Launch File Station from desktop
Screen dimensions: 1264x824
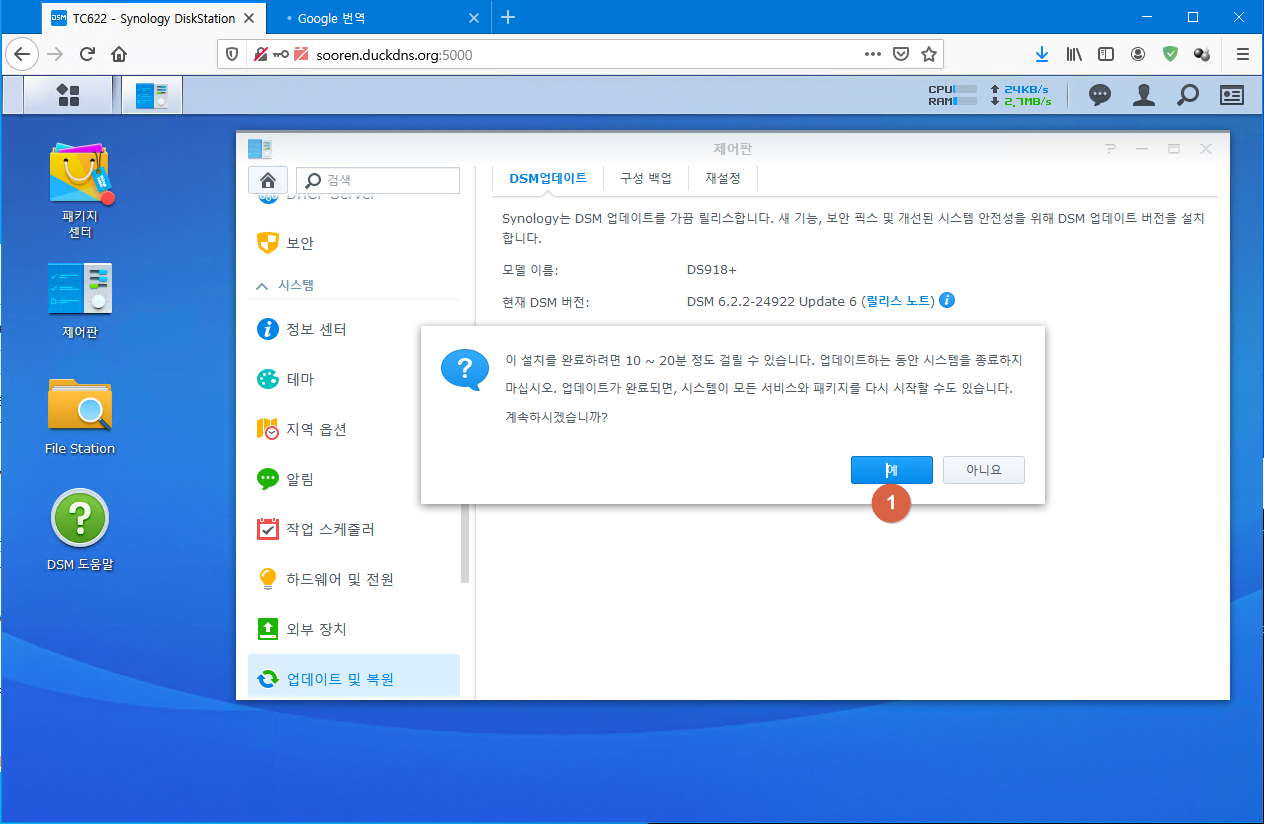pos(80,416)
